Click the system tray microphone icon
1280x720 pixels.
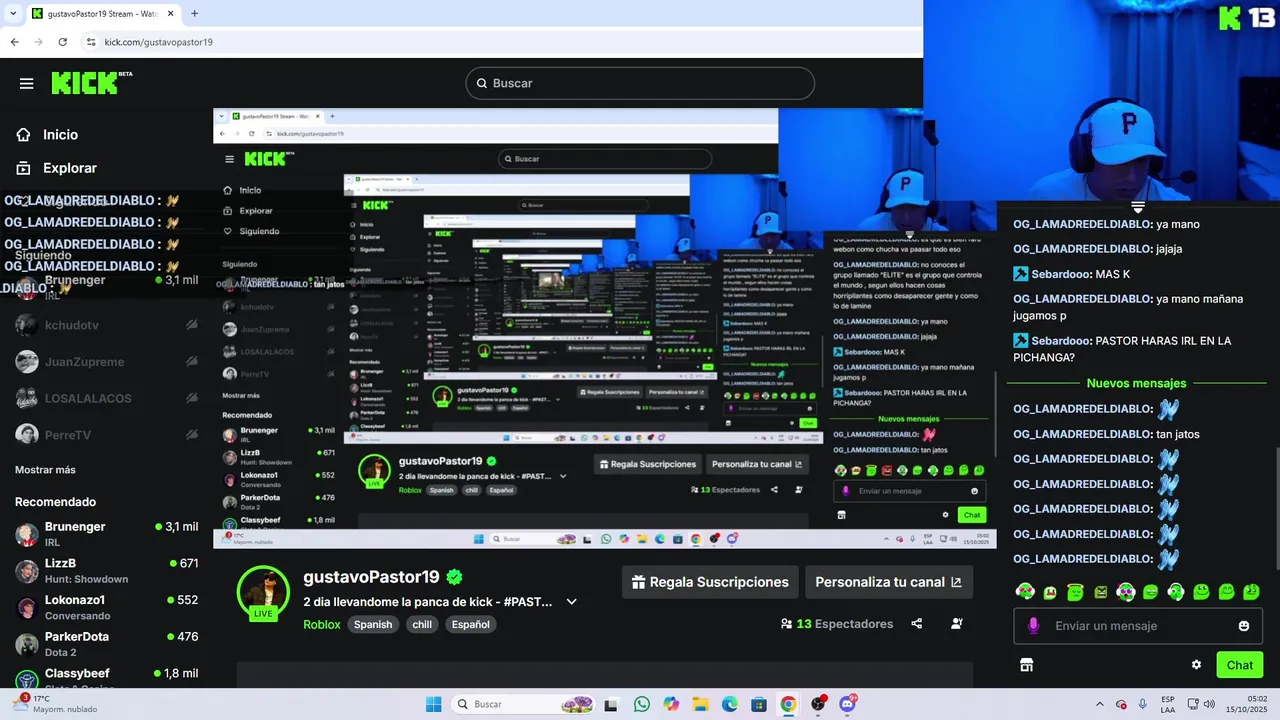1142,704
